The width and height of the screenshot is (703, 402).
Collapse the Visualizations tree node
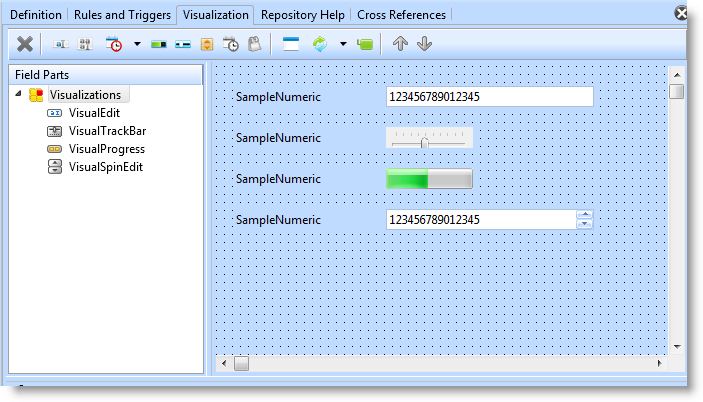[18, 94]
